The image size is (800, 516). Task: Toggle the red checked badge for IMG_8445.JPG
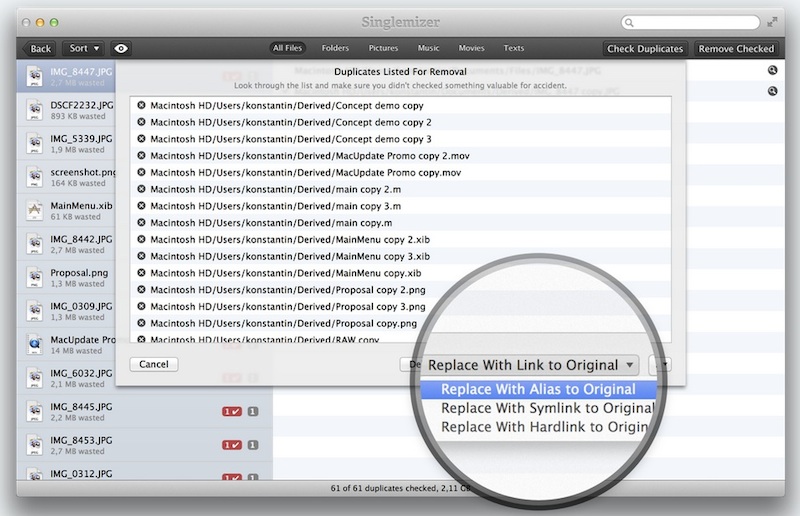231,411
